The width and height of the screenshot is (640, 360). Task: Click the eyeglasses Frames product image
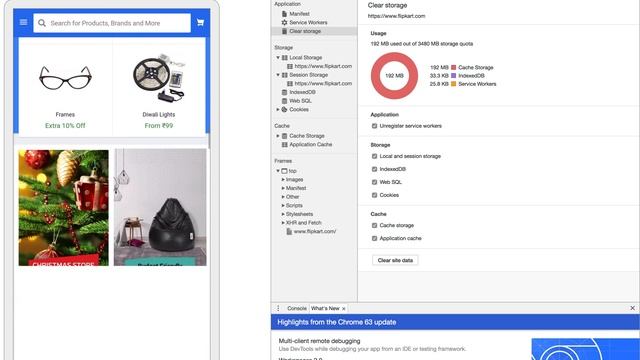coord(65,78)
